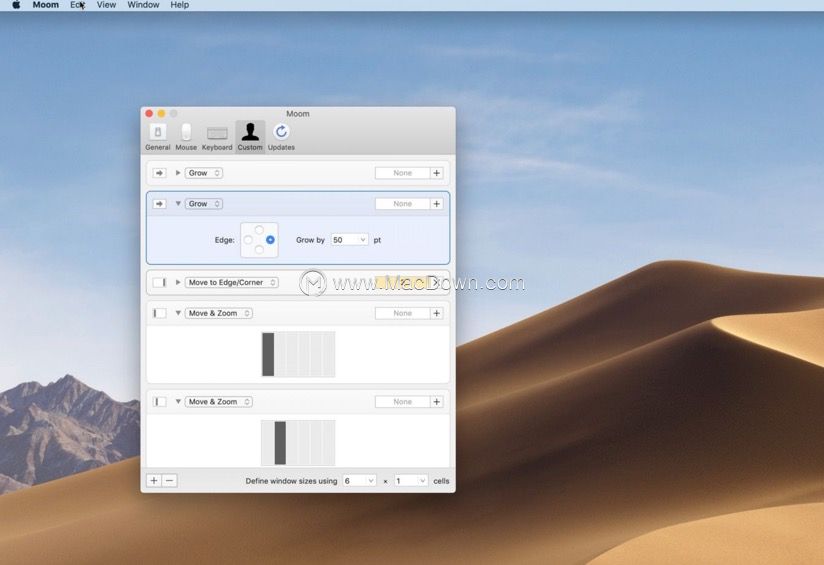Open the Keyboard preferences pane

[217, 137]
